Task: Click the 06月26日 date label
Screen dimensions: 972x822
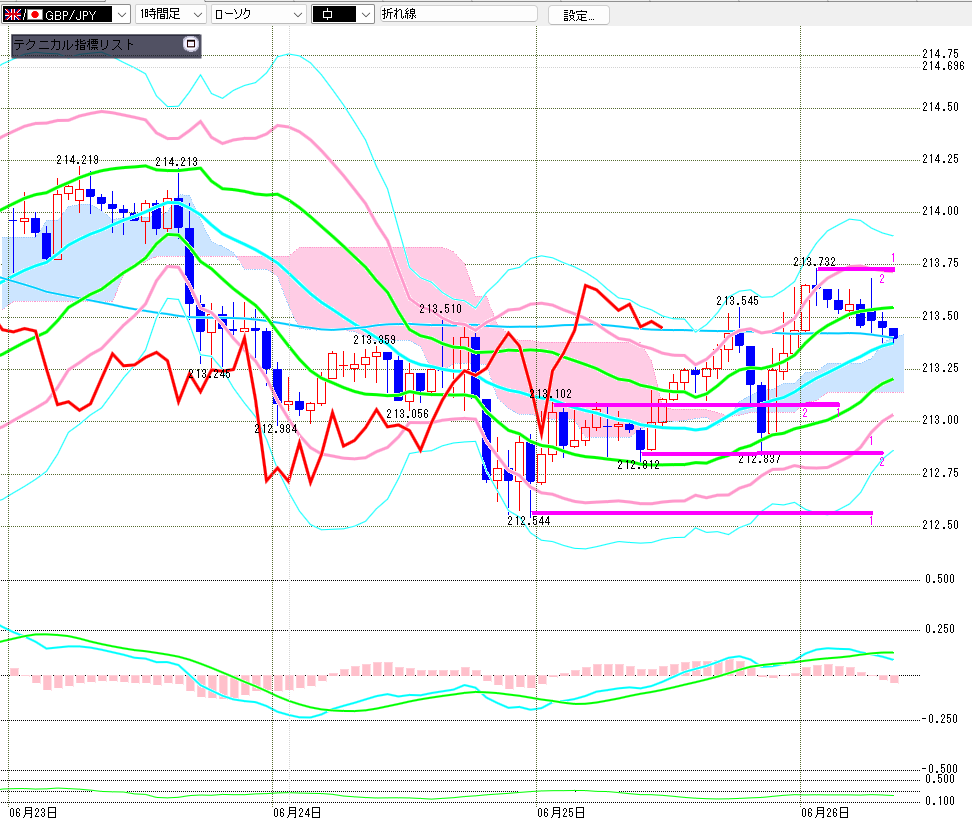Action: click(825, 812)
